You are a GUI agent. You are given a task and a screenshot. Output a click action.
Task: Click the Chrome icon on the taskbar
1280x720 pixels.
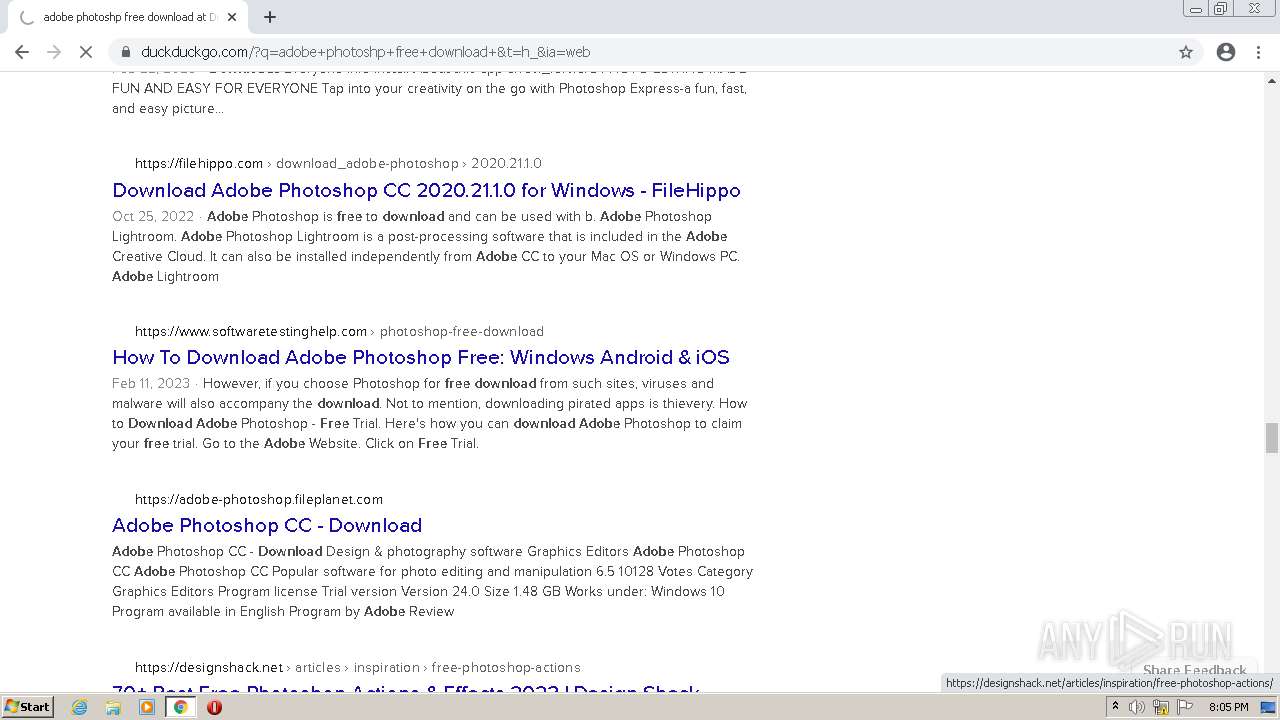(180, 707)
